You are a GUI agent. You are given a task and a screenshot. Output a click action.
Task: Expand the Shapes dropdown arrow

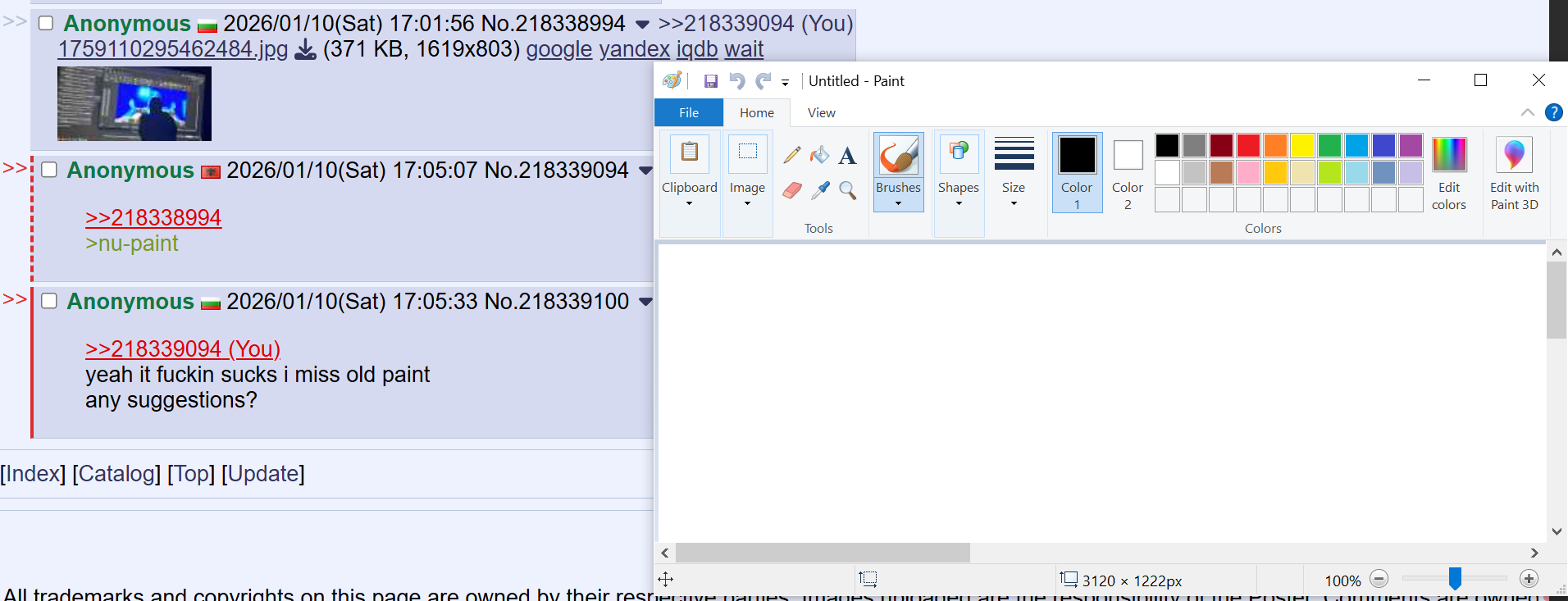pos(959,203)
